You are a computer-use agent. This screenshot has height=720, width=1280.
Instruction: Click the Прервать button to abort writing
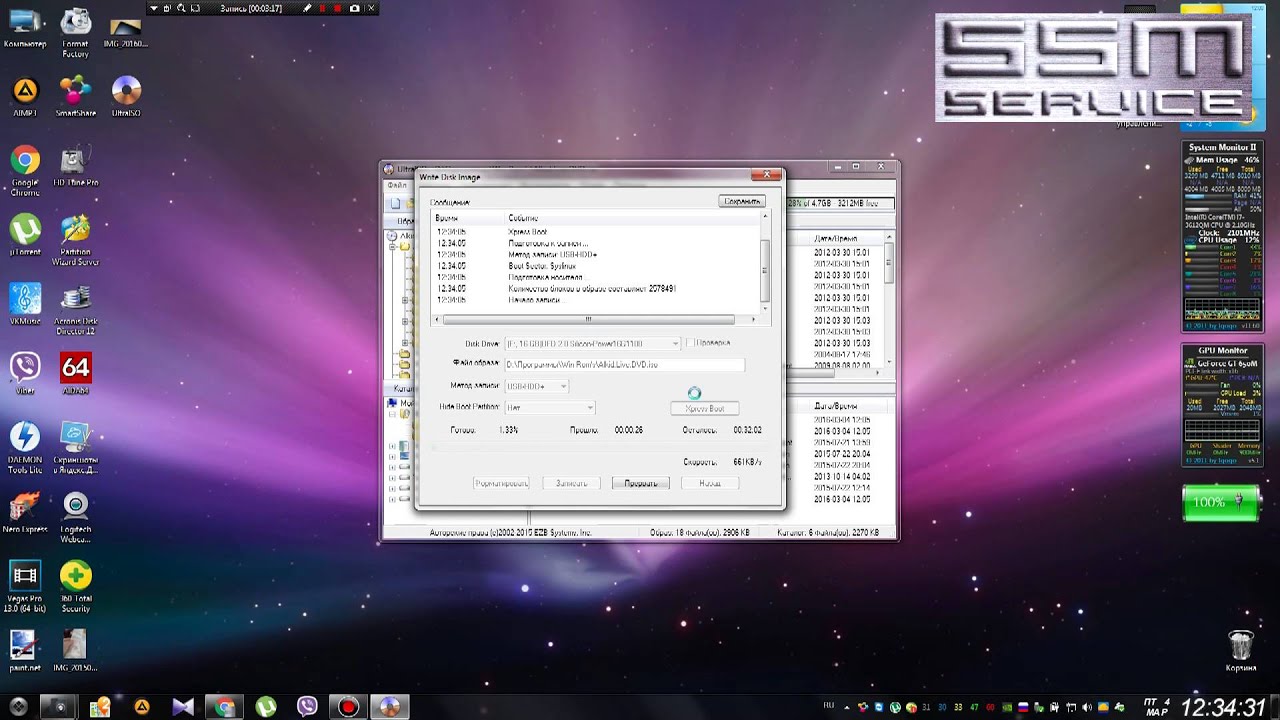640,483
